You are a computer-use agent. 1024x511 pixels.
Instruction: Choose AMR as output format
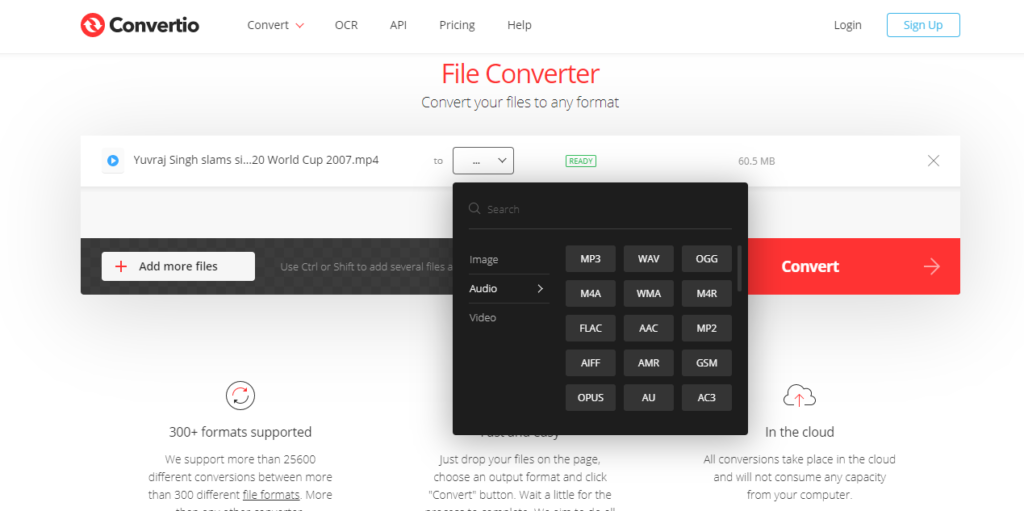coord(648,363)
